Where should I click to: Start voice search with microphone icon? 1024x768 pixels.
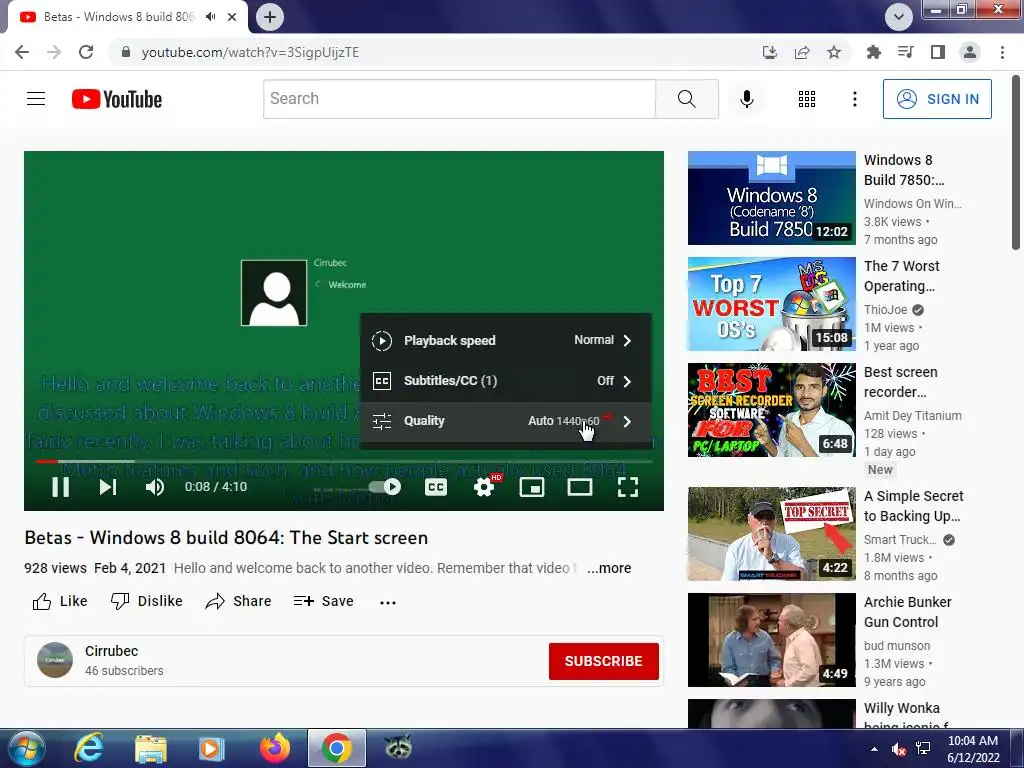click(x=746, y=99)
